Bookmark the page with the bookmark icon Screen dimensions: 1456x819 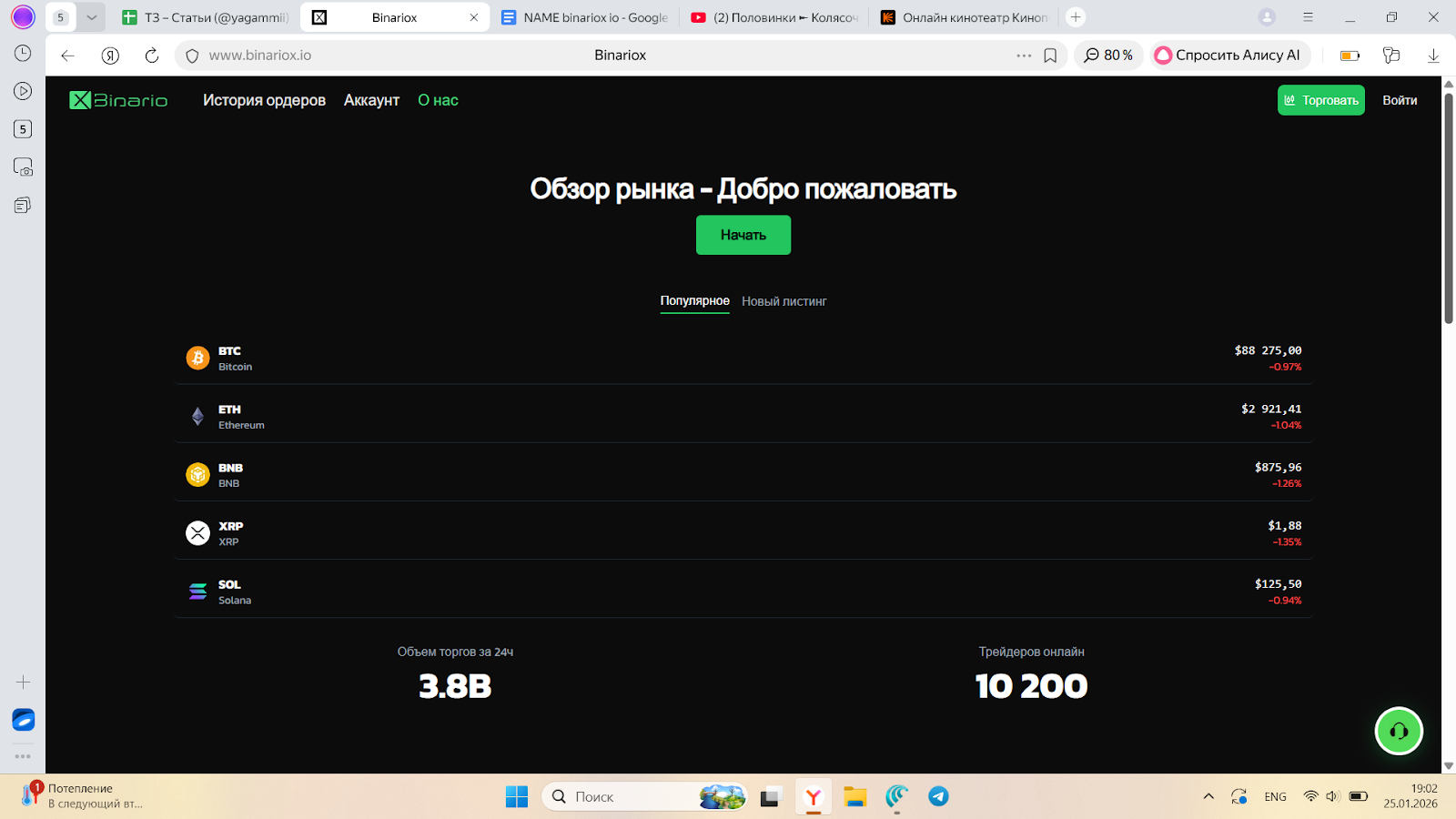tap(1050, 56)
